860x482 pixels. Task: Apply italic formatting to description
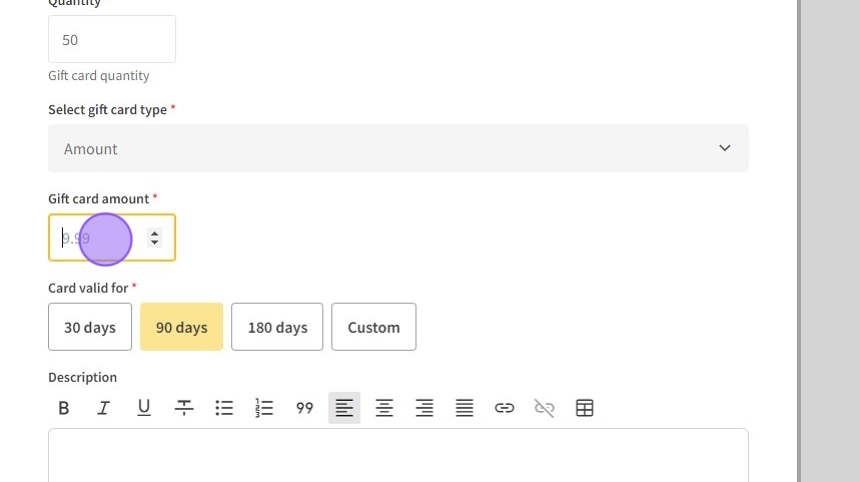click(103, 408)
